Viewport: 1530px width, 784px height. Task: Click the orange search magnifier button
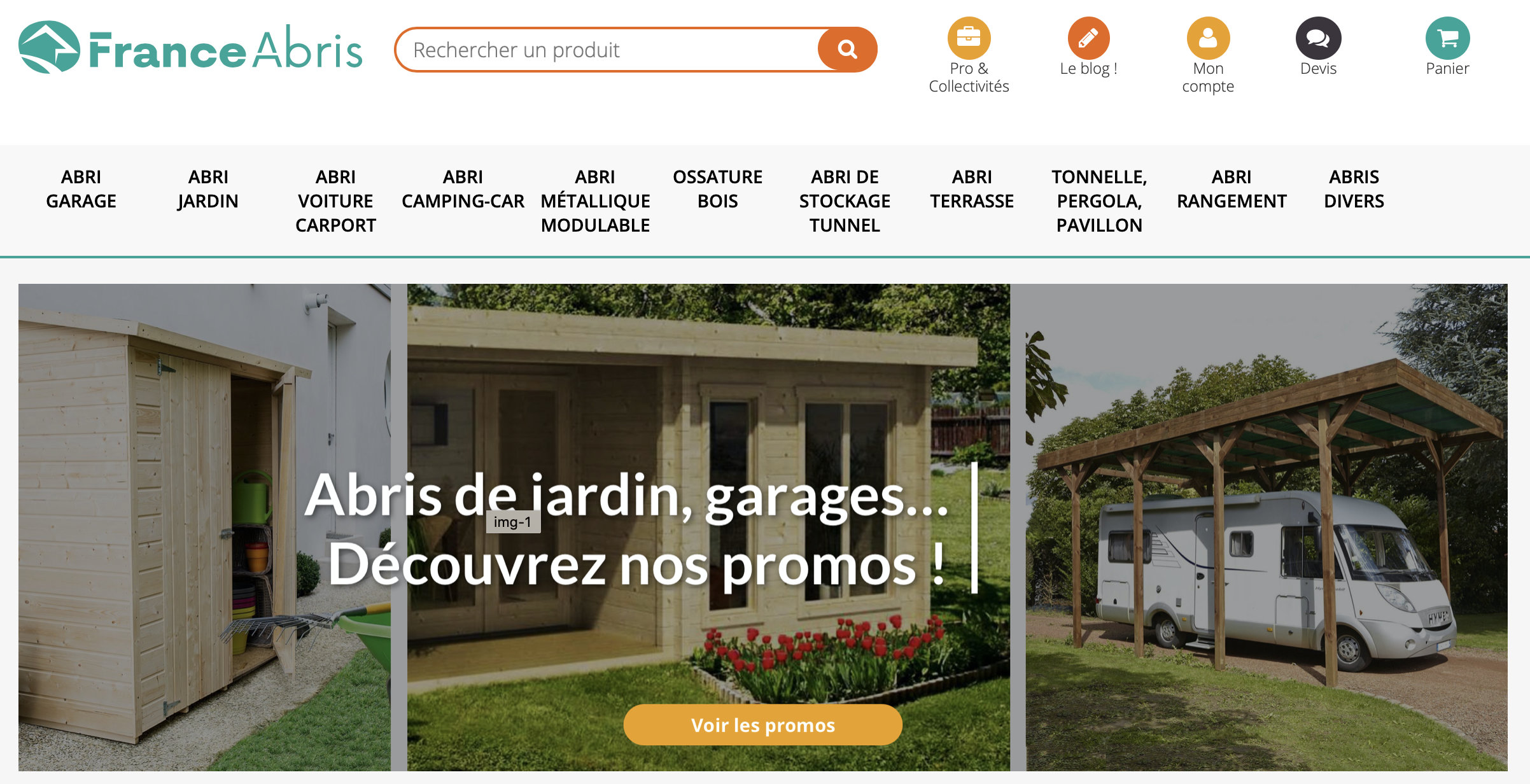click(847, 50)
